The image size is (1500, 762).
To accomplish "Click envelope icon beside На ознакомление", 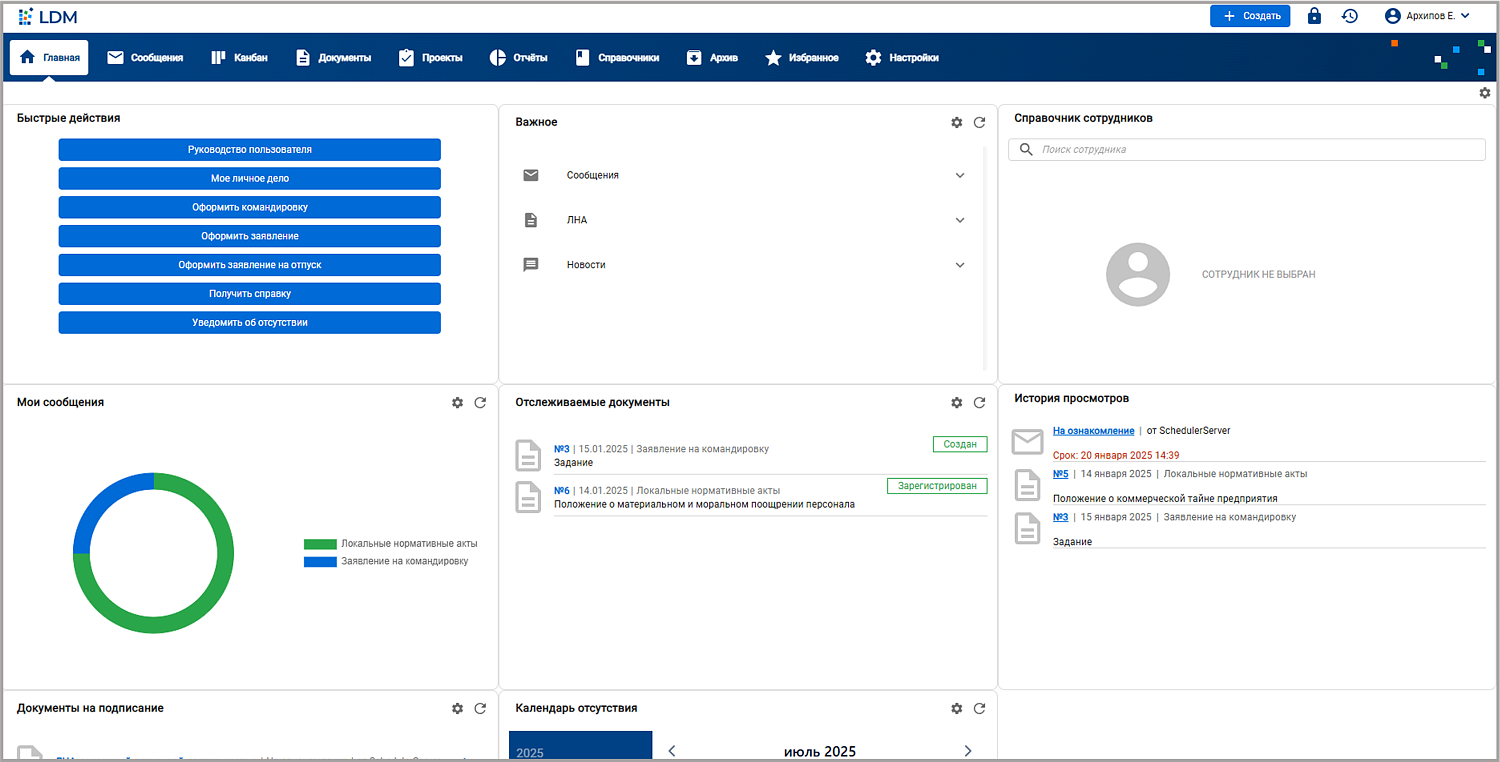I will (x=1027, y=442).
